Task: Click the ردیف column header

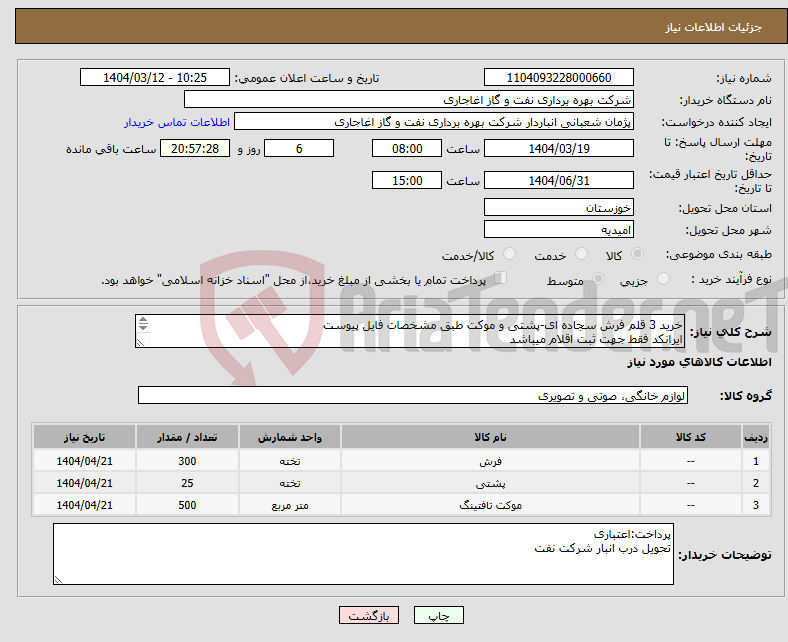Action: (x=755, y=437)
